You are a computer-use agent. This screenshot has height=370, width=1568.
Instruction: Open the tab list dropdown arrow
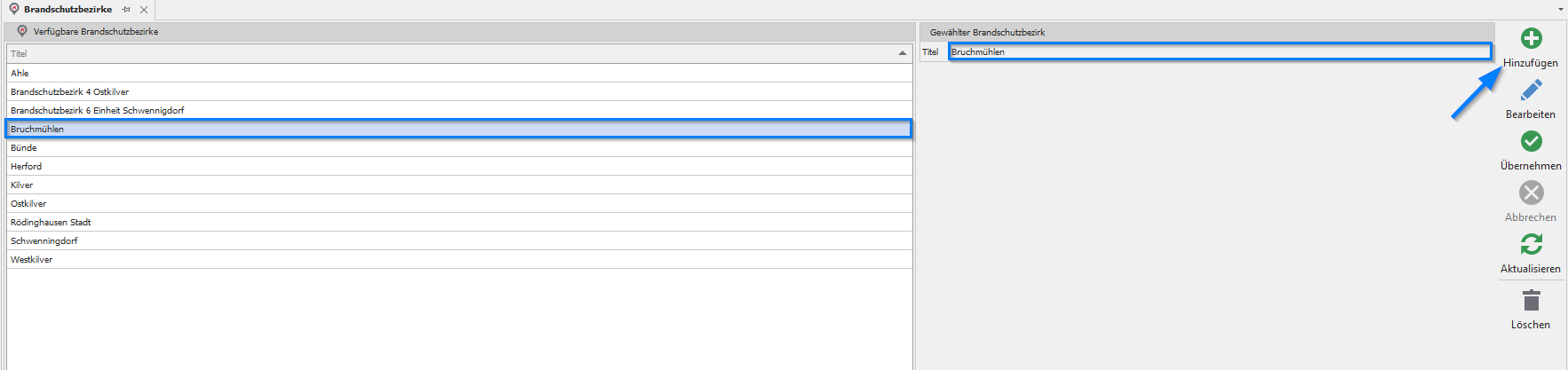1561,9
